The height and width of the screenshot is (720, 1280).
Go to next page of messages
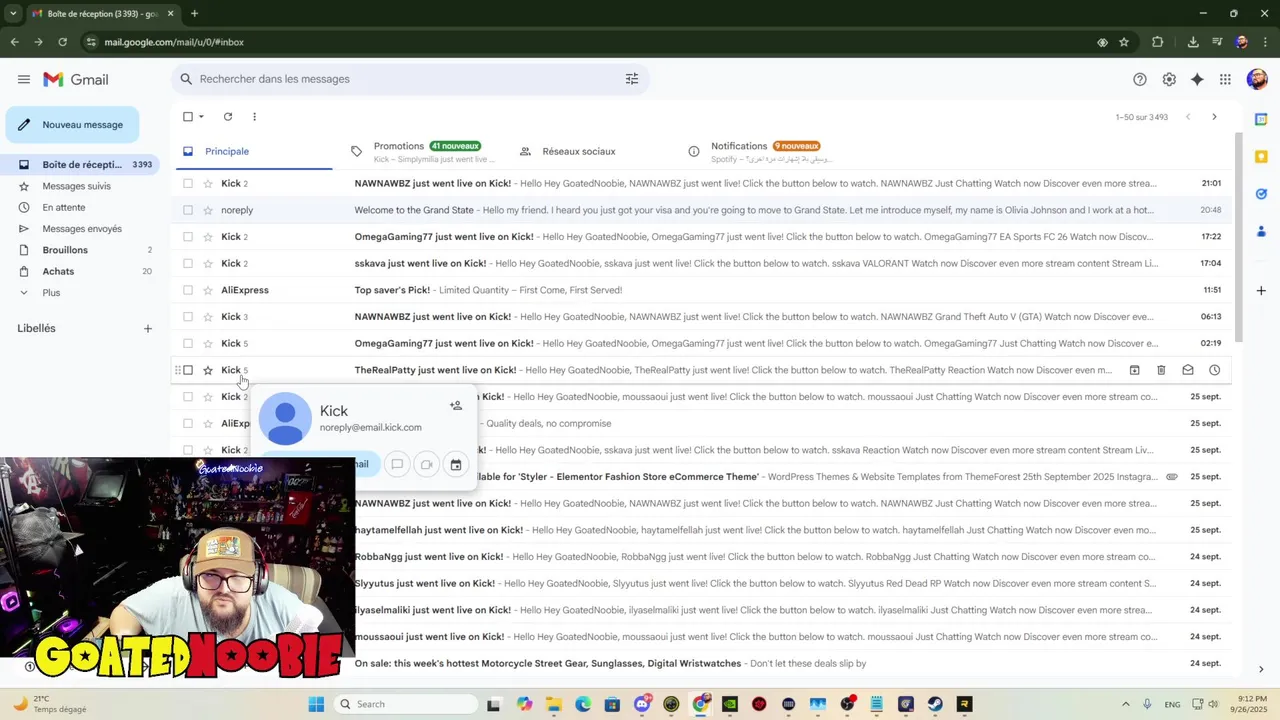1214,117
